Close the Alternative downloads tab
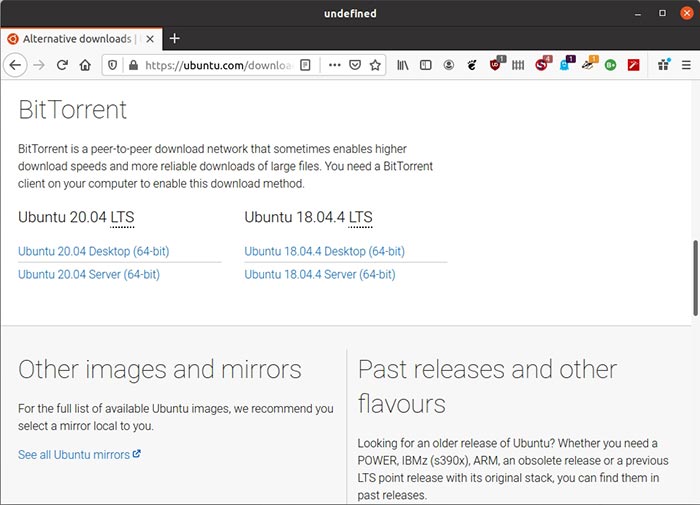Viewport: 700px width, 505px height. pos(150,39)
